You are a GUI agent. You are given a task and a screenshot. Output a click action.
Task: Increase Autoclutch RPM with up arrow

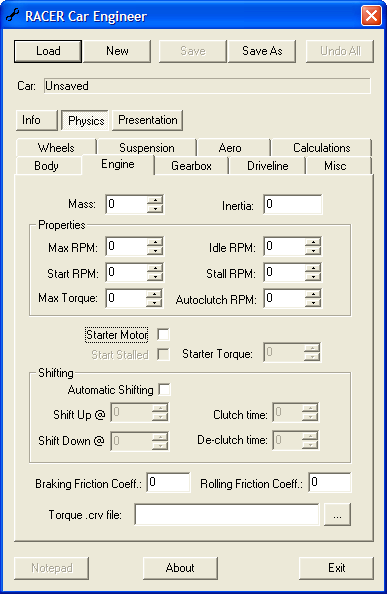tap(313, 294)
